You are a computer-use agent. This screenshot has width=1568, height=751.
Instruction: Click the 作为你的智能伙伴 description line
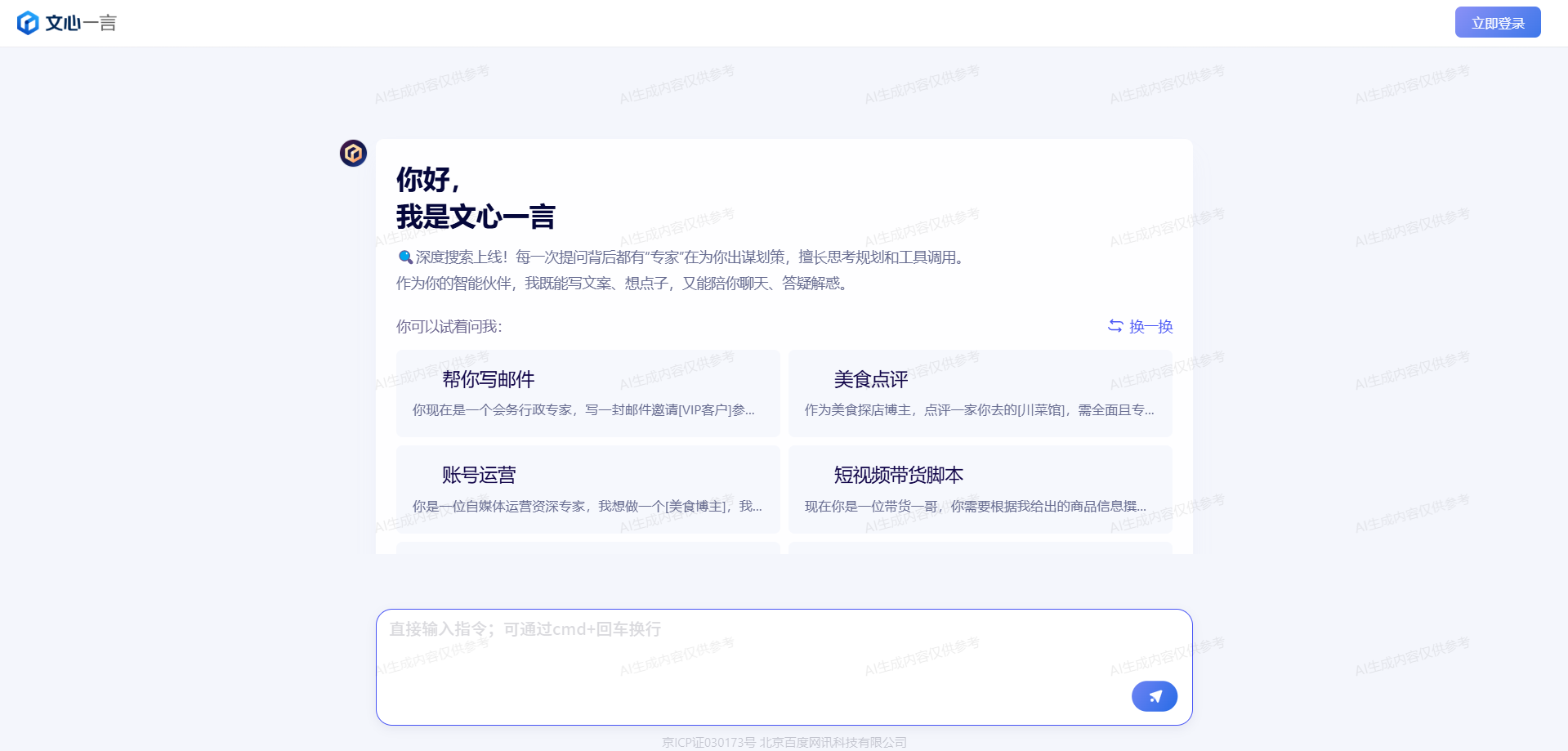pos(623,284)
